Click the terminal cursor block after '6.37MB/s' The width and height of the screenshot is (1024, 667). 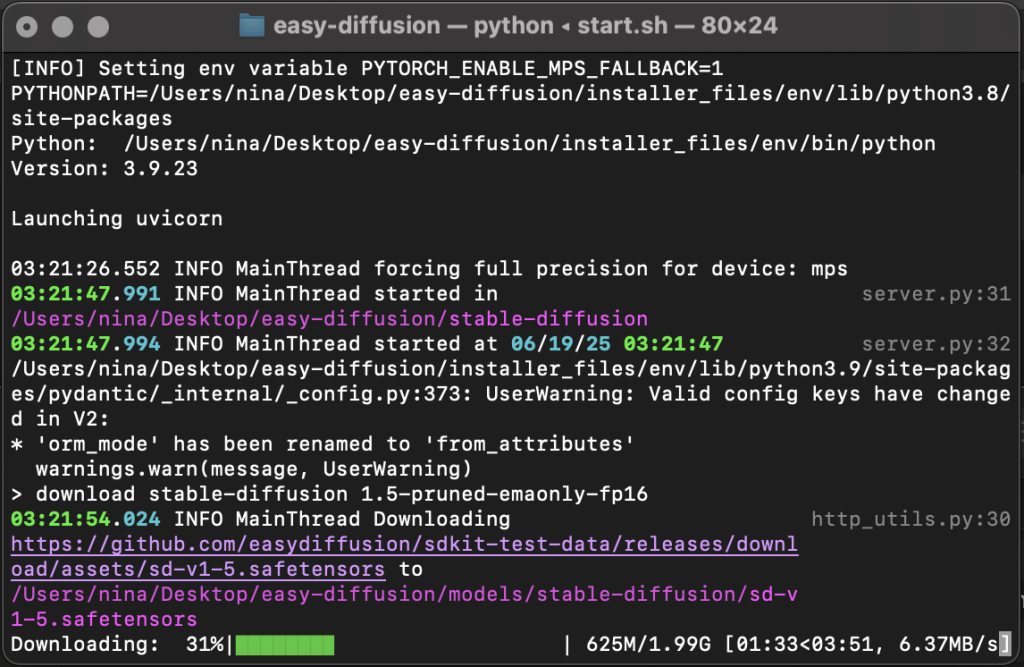pyautogui.click(x=1004, y=645)
